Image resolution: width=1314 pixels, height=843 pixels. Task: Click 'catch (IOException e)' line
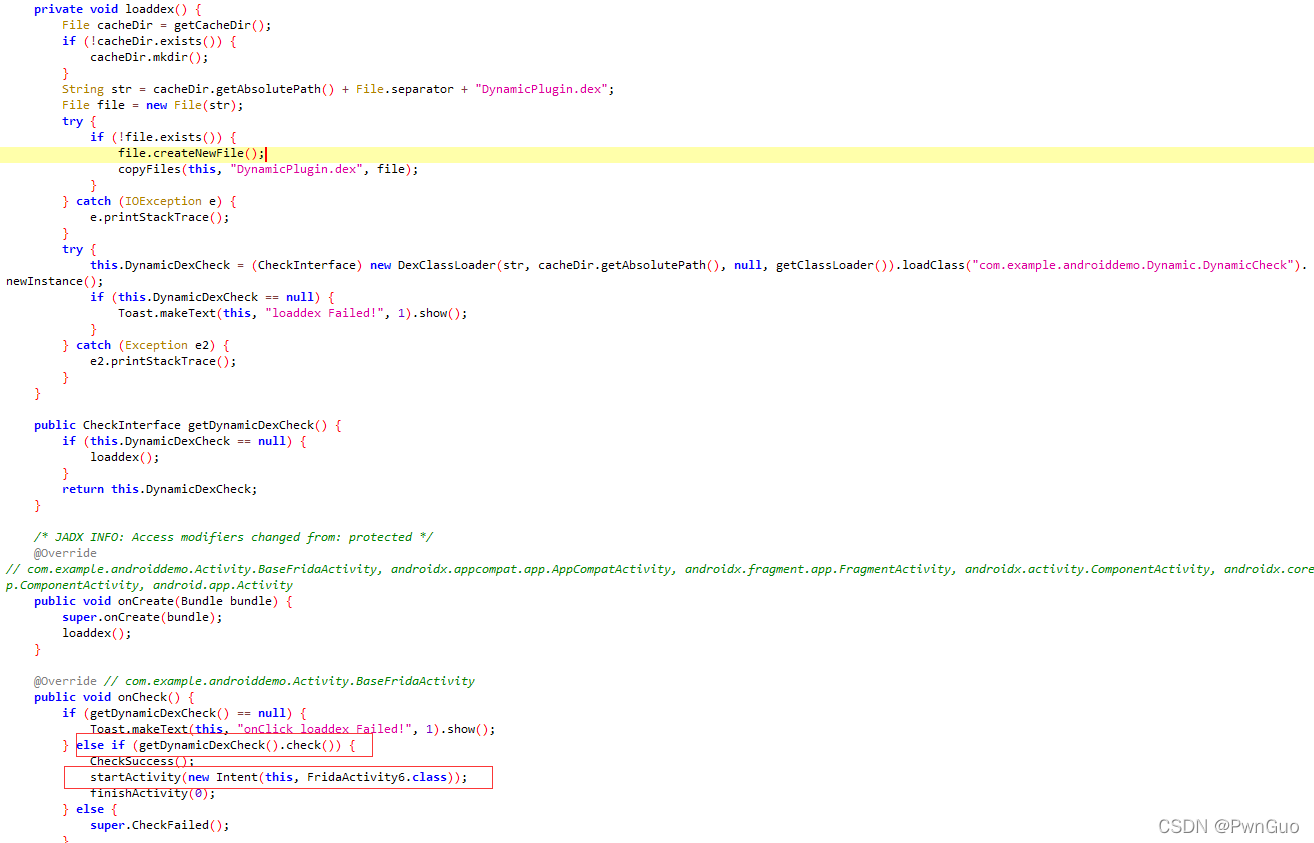149,201
